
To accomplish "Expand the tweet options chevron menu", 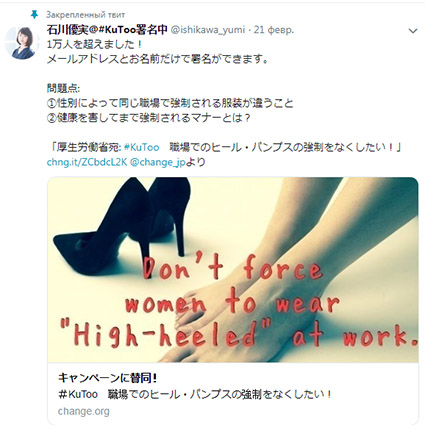I will tap(413, 31).
